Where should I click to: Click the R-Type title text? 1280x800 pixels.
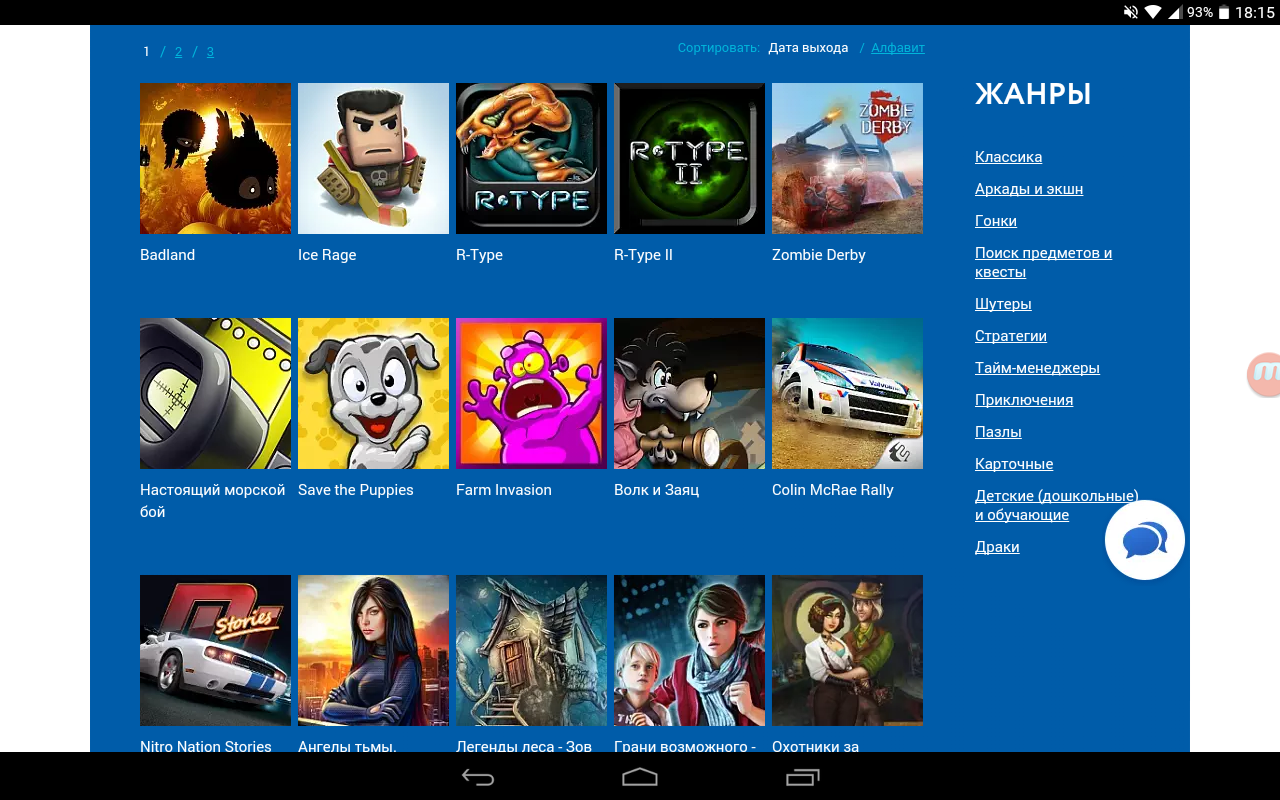pyautogui.click(x=479, y=255)
